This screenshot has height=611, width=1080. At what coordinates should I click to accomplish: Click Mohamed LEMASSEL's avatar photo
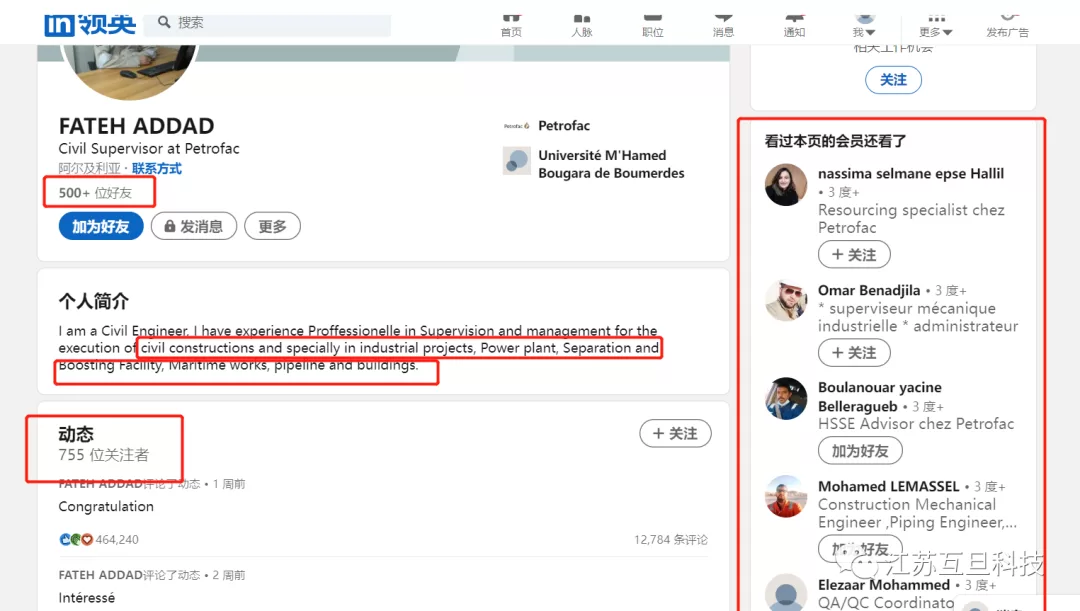tap(786, 496)
